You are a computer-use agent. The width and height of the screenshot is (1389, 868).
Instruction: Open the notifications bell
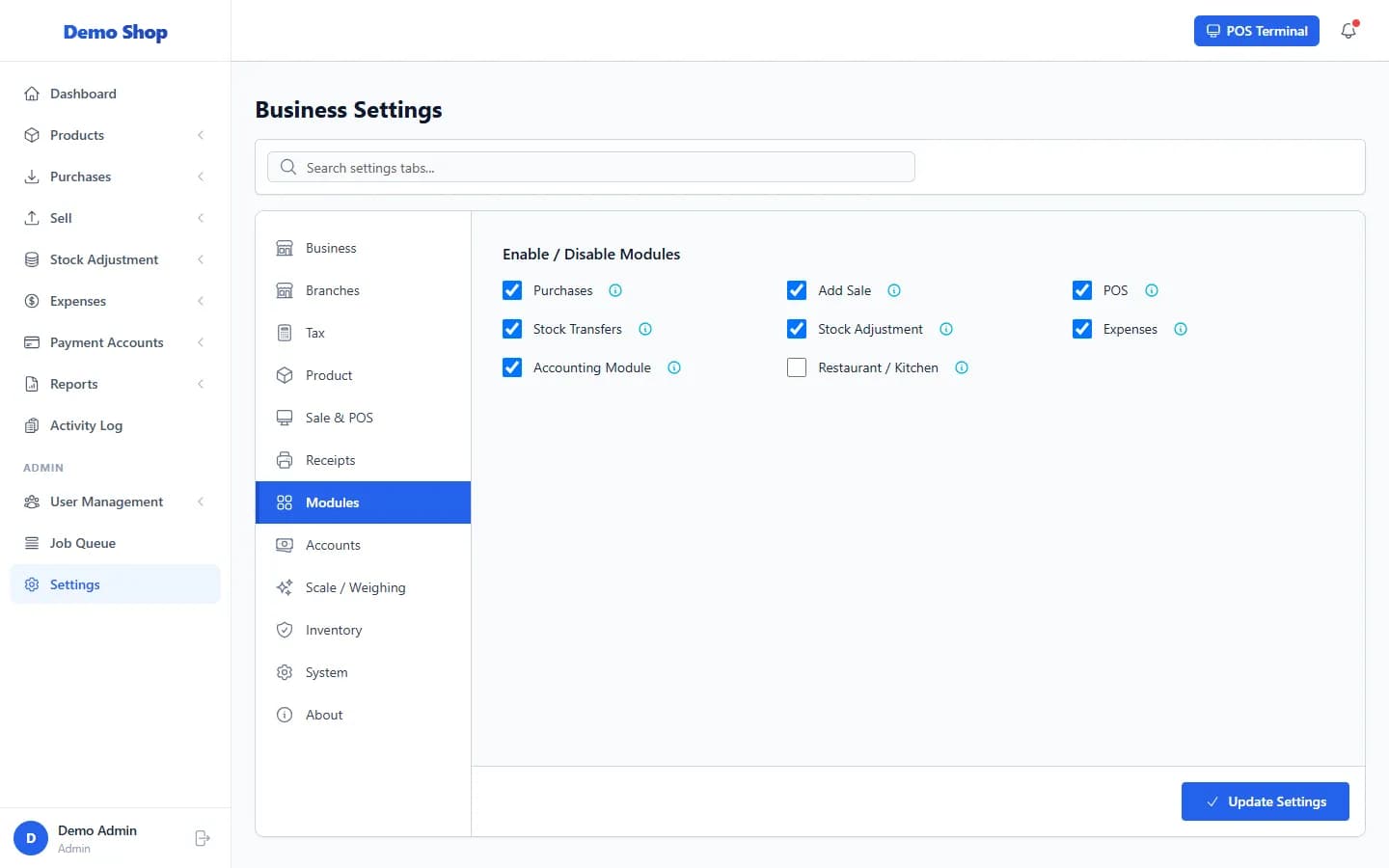1348,31
